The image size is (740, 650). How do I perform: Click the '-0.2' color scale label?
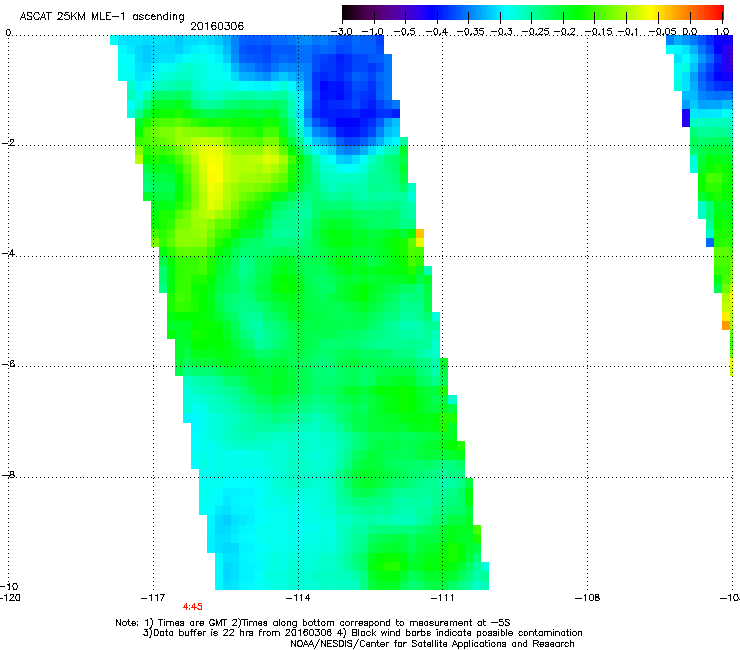[x=565, y=32]
